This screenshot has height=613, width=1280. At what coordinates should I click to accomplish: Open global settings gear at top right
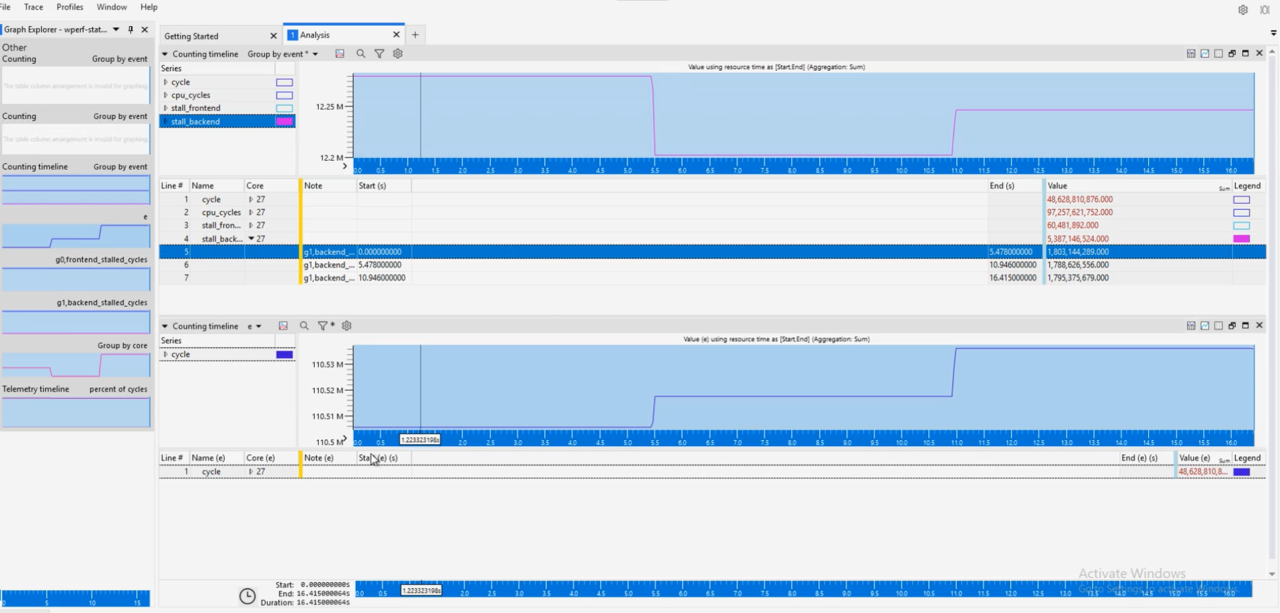coord(1243,10)
